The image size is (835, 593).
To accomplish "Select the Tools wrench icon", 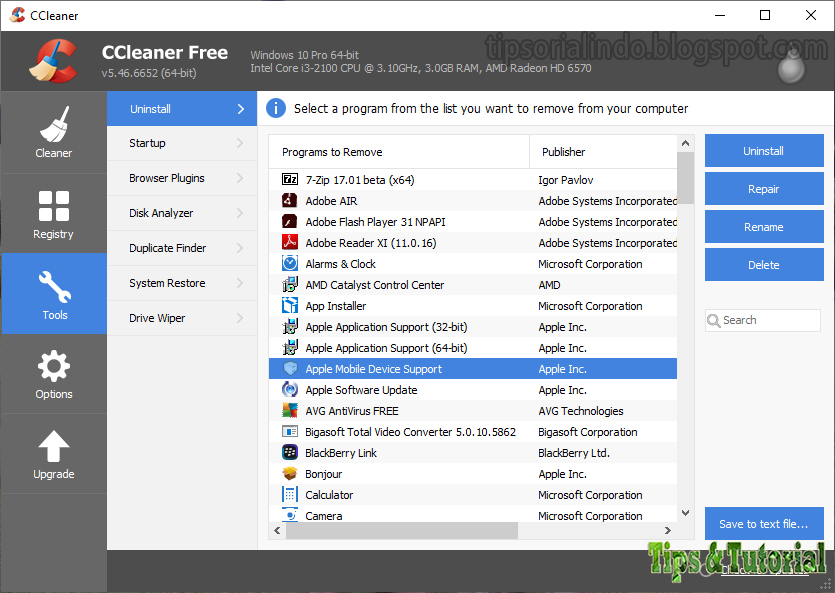I will tap(54, 287).
